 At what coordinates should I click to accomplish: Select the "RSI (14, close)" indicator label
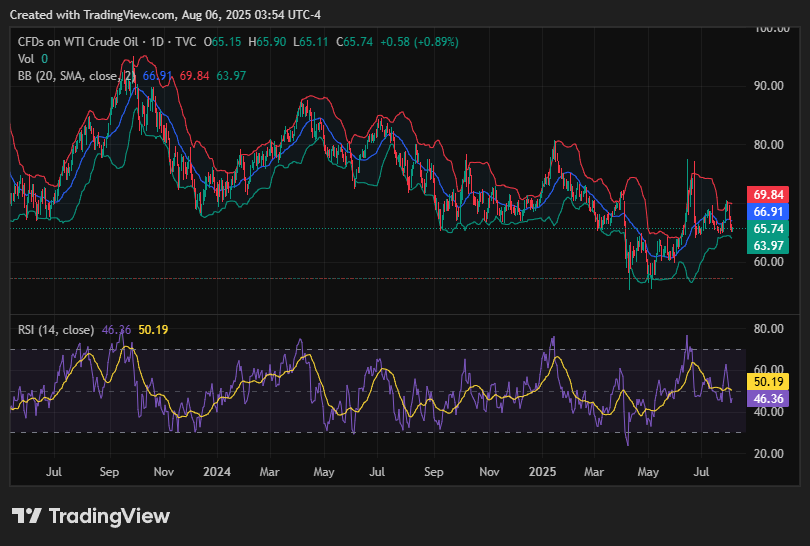(x=56, y=330)
